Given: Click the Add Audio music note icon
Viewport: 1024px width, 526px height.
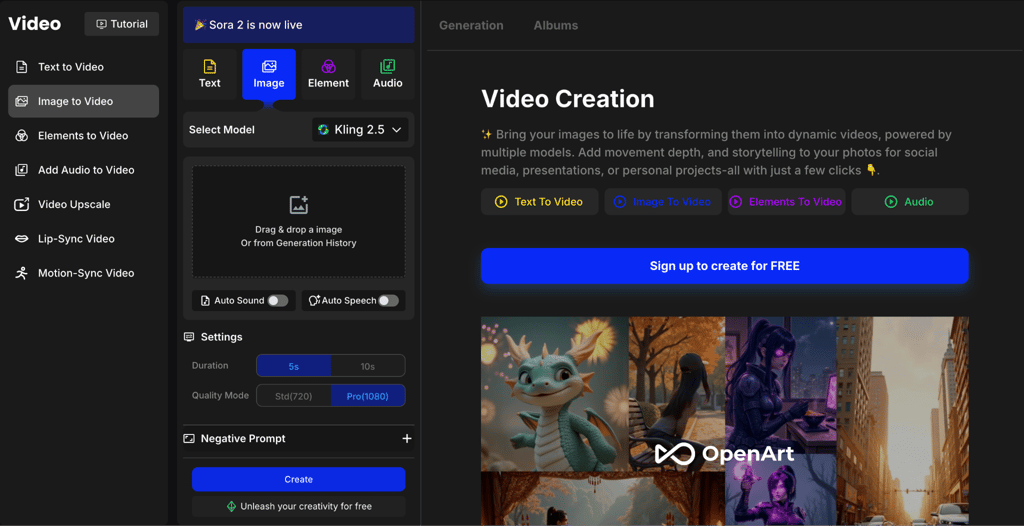Looking at the screenshot, I should 22,170.
